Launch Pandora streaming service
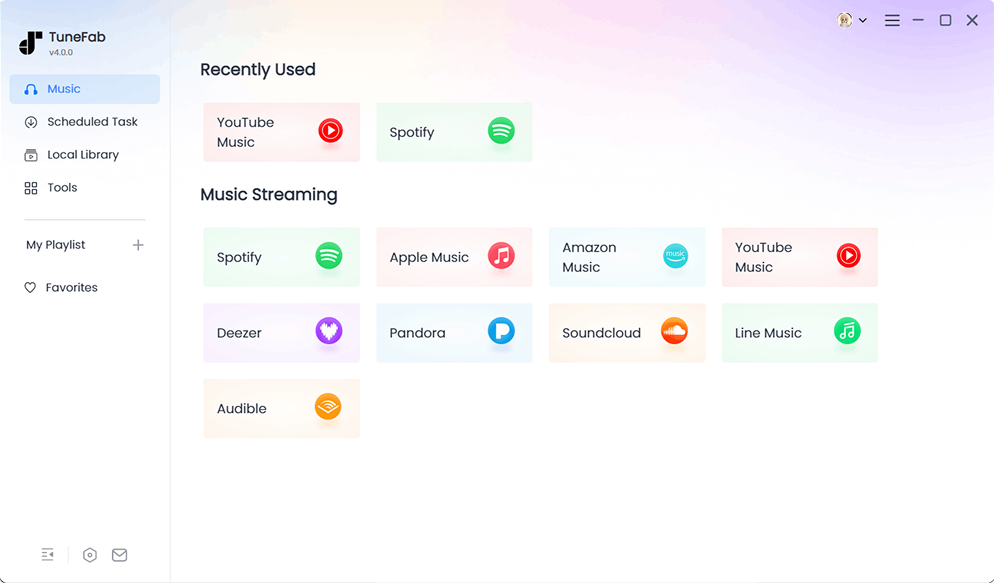 point(454,333)
